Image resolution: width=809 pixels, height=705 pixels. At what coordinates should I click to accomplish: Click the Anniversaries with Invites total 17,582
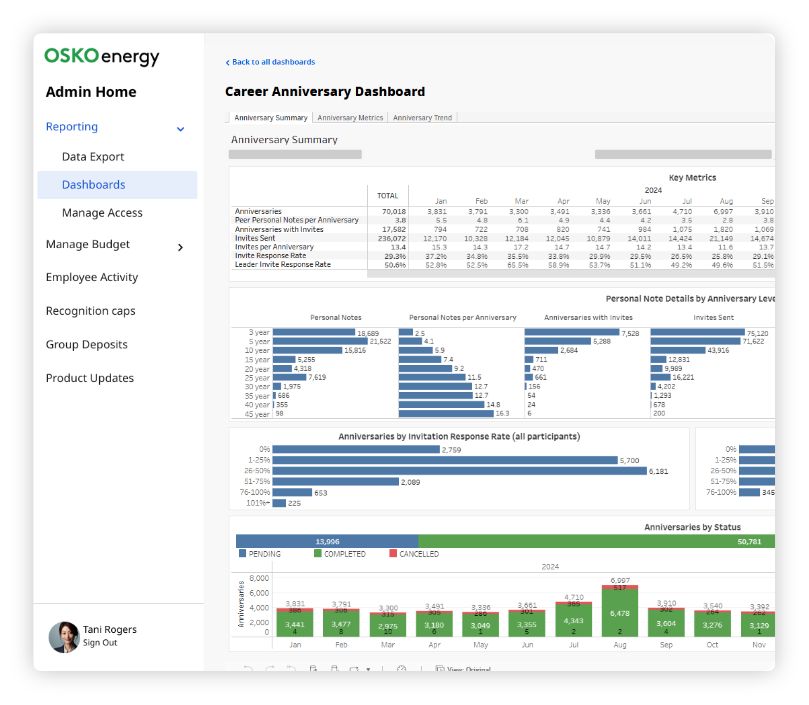coord(394,229)
